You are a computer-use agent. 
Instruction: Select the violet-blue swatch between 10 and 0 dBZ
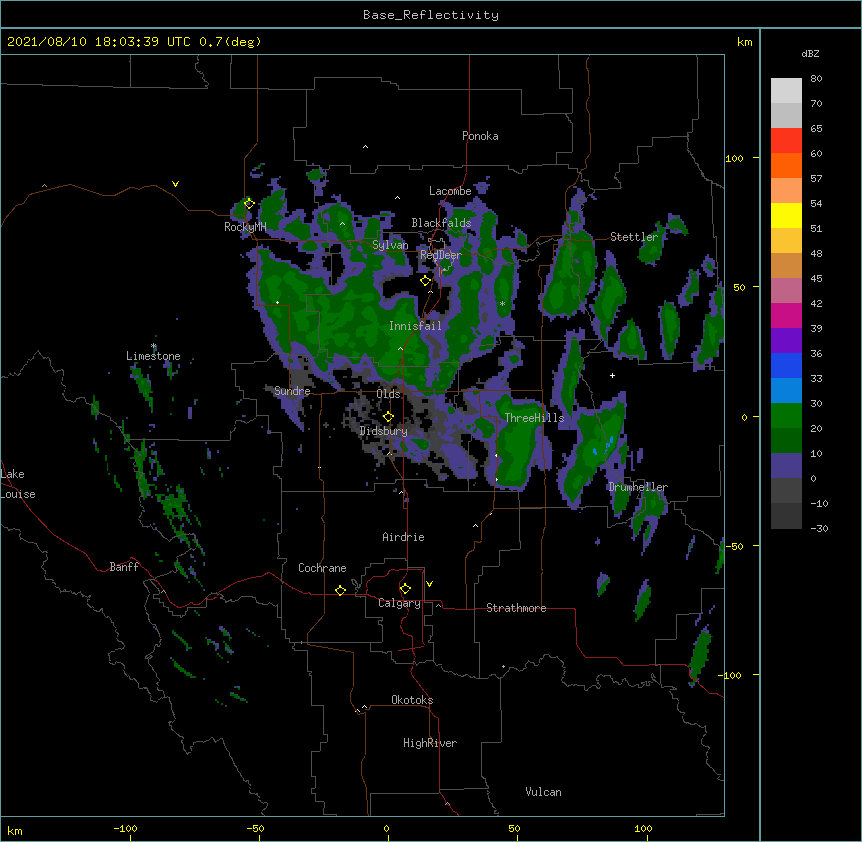click(x=786, y=466)
